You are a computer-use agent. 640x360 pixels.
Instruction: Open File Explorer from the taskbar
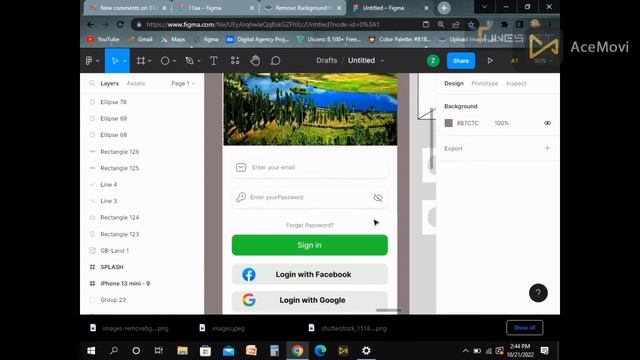tap(182, 351)
